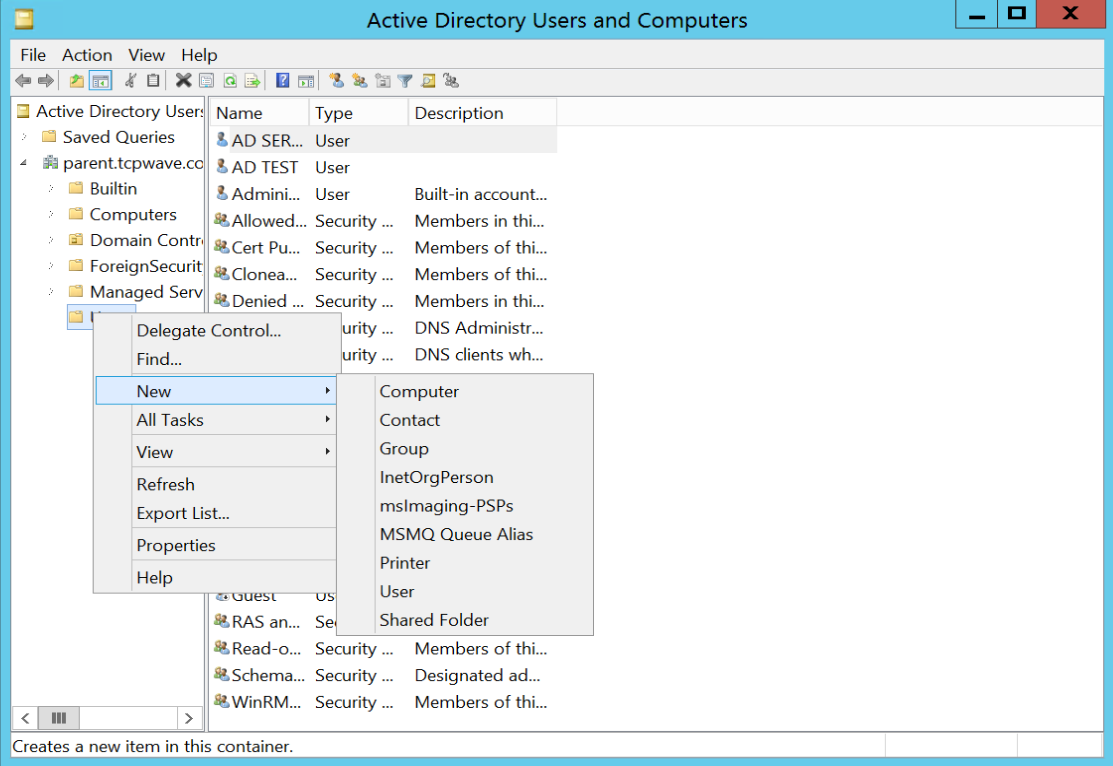Click tree pane scrollbar left arrow

25,718
